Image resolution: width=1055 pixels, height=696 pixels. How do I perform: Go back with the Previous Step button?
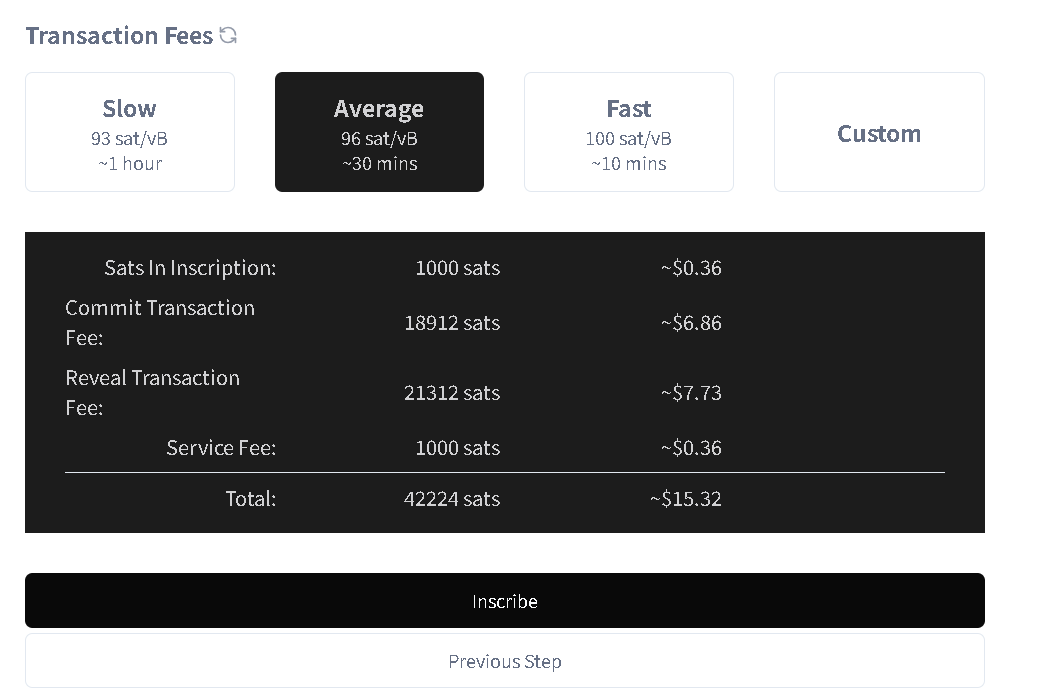point(504,661)
